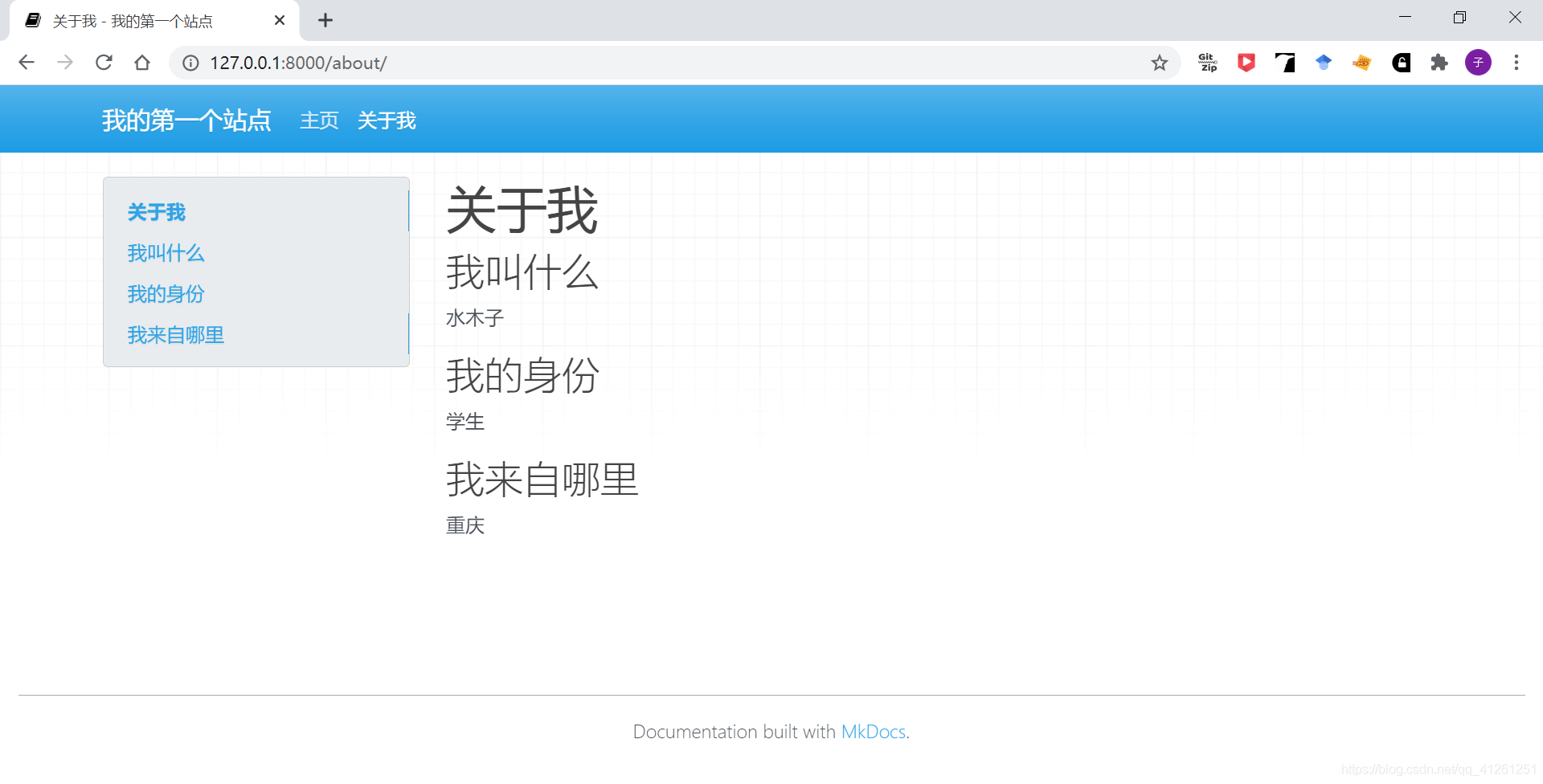Click the 我来自哪里 content heading

click(x=542, y=480)
